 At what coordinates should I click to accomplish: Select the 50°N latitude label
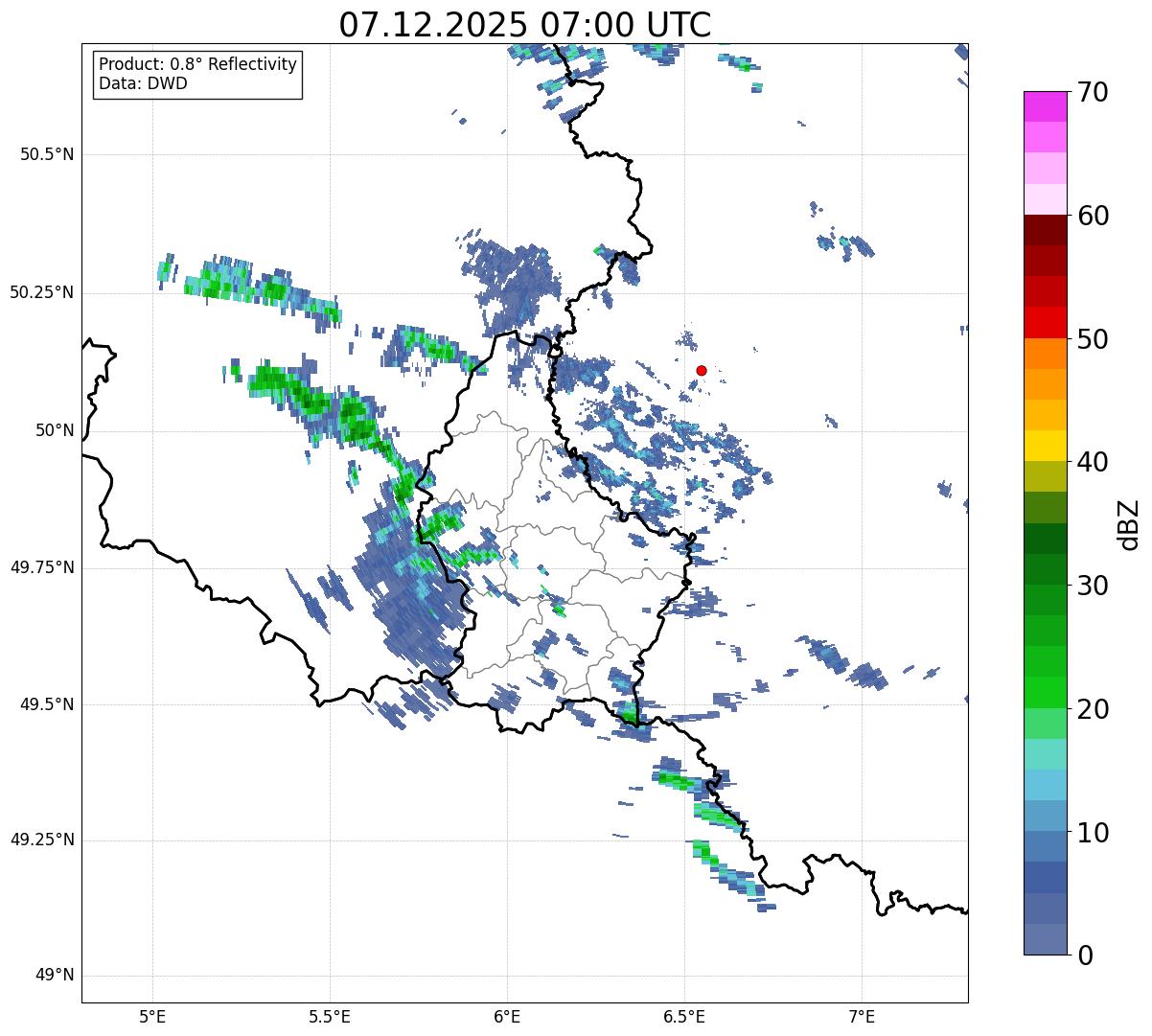click(55, 430)
